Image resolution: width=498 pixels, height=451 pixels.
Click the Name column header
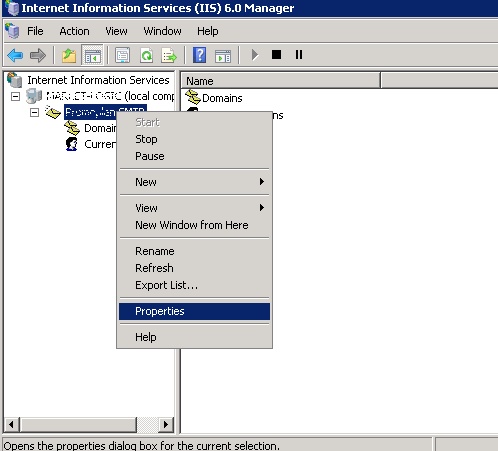click(x=280, y=81)
